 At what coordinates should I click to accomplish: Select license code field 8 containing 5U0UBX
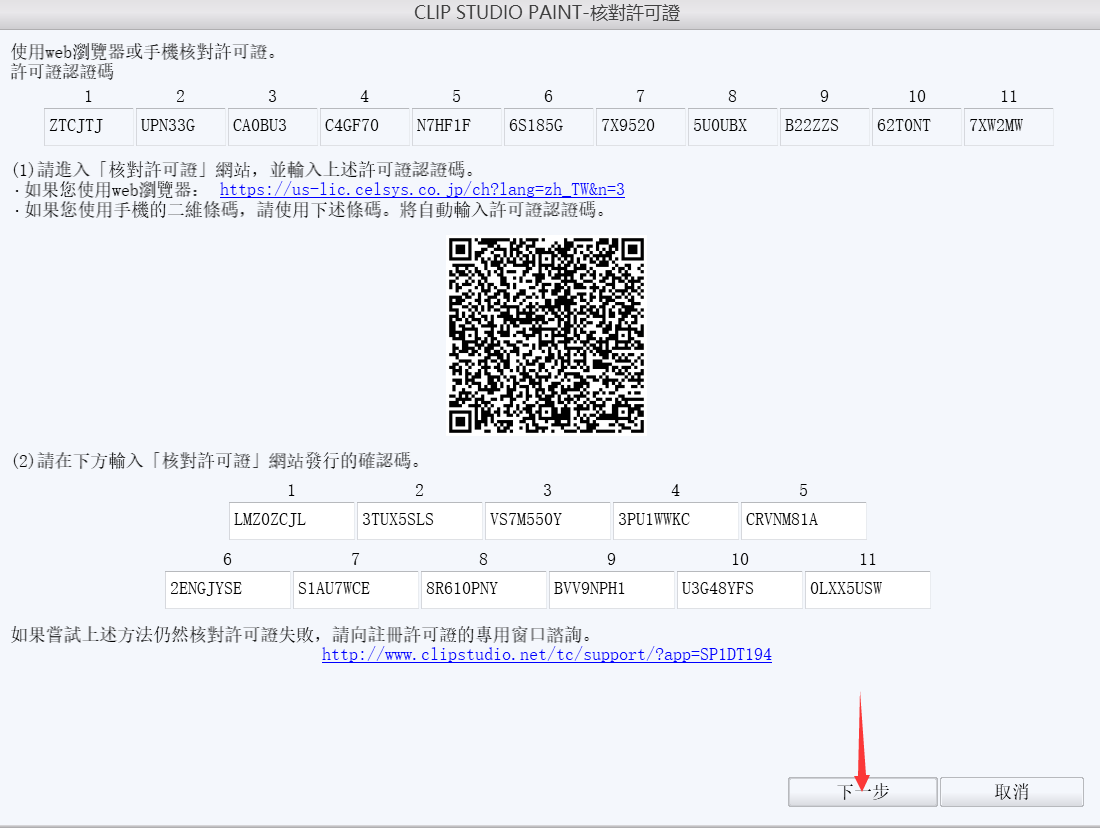[x=732, y=126]
